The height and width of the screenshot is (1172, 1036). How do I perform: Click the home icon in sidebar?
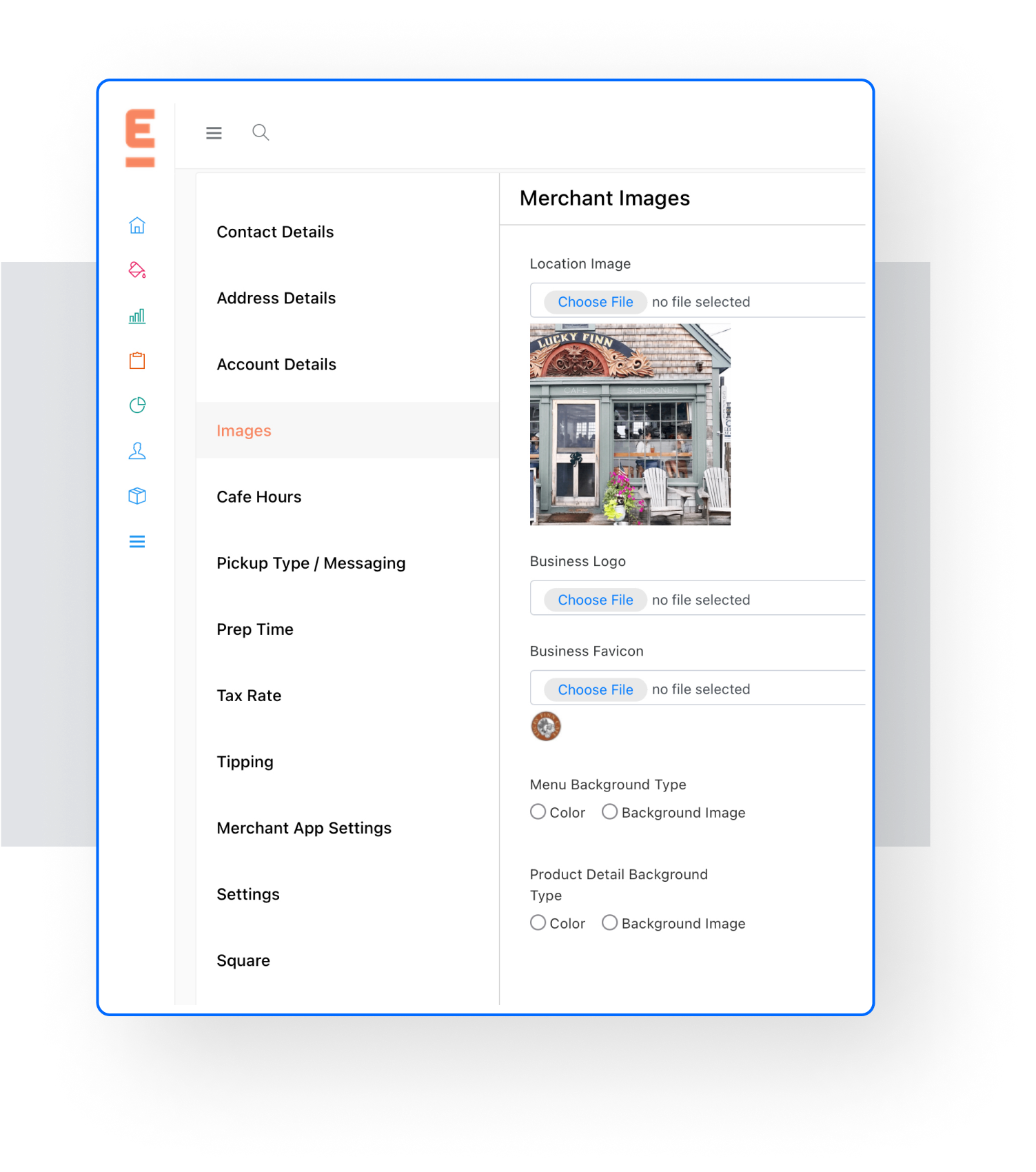tap(137, 225)
